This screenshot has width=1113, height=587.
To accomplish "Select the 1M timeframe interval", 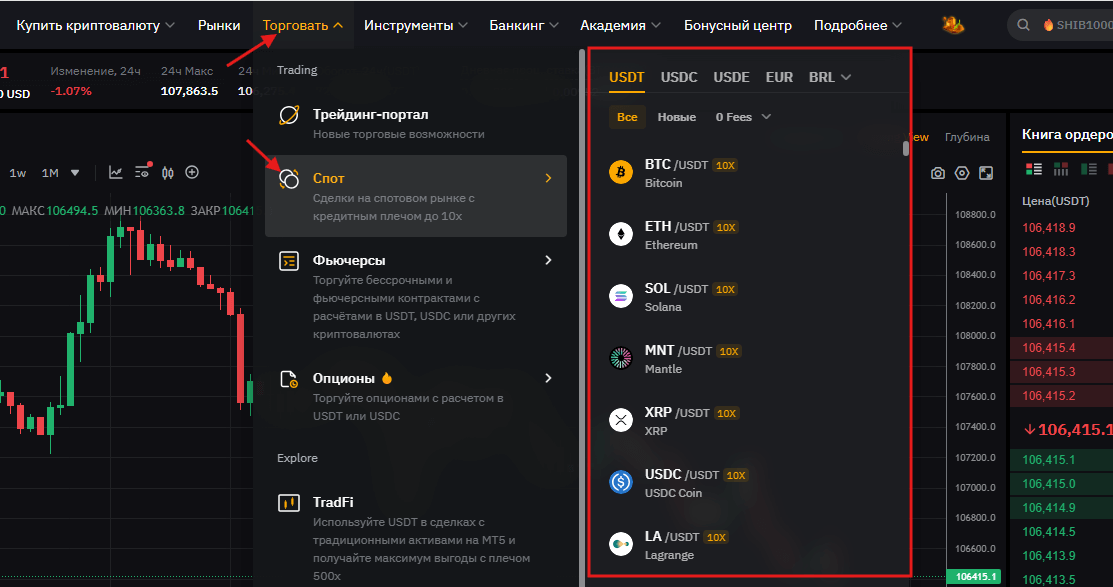I will [50, 173].
